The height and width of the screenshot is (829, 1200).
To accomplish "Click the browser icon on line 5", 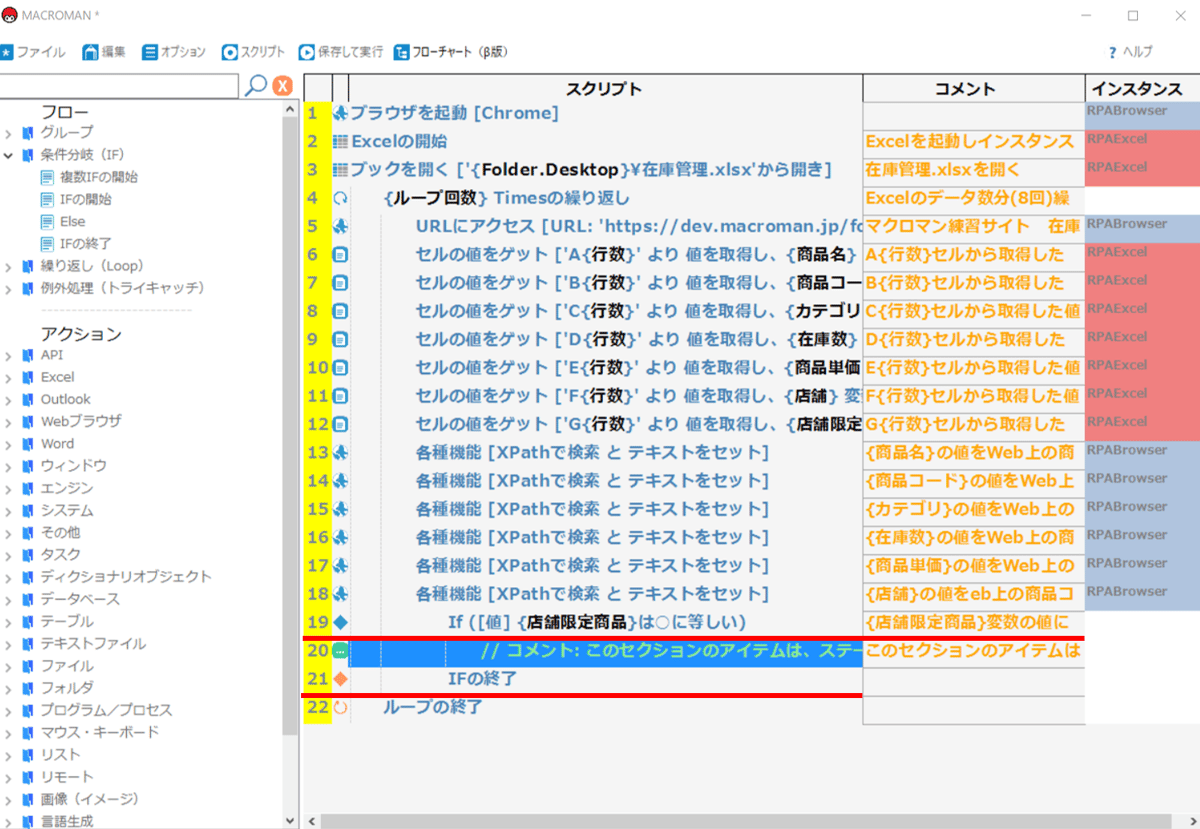I will pyautogui.click(x=340, y=226).
